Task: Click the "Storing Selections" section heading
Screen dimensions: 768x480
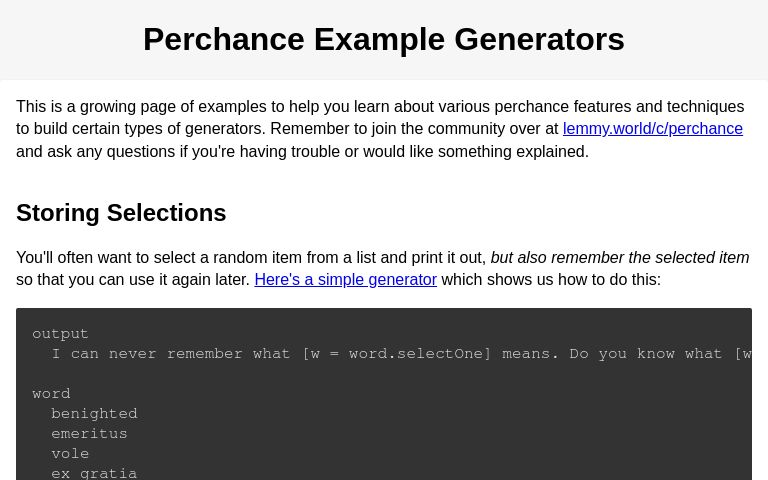Action: [x=121, y=213]
